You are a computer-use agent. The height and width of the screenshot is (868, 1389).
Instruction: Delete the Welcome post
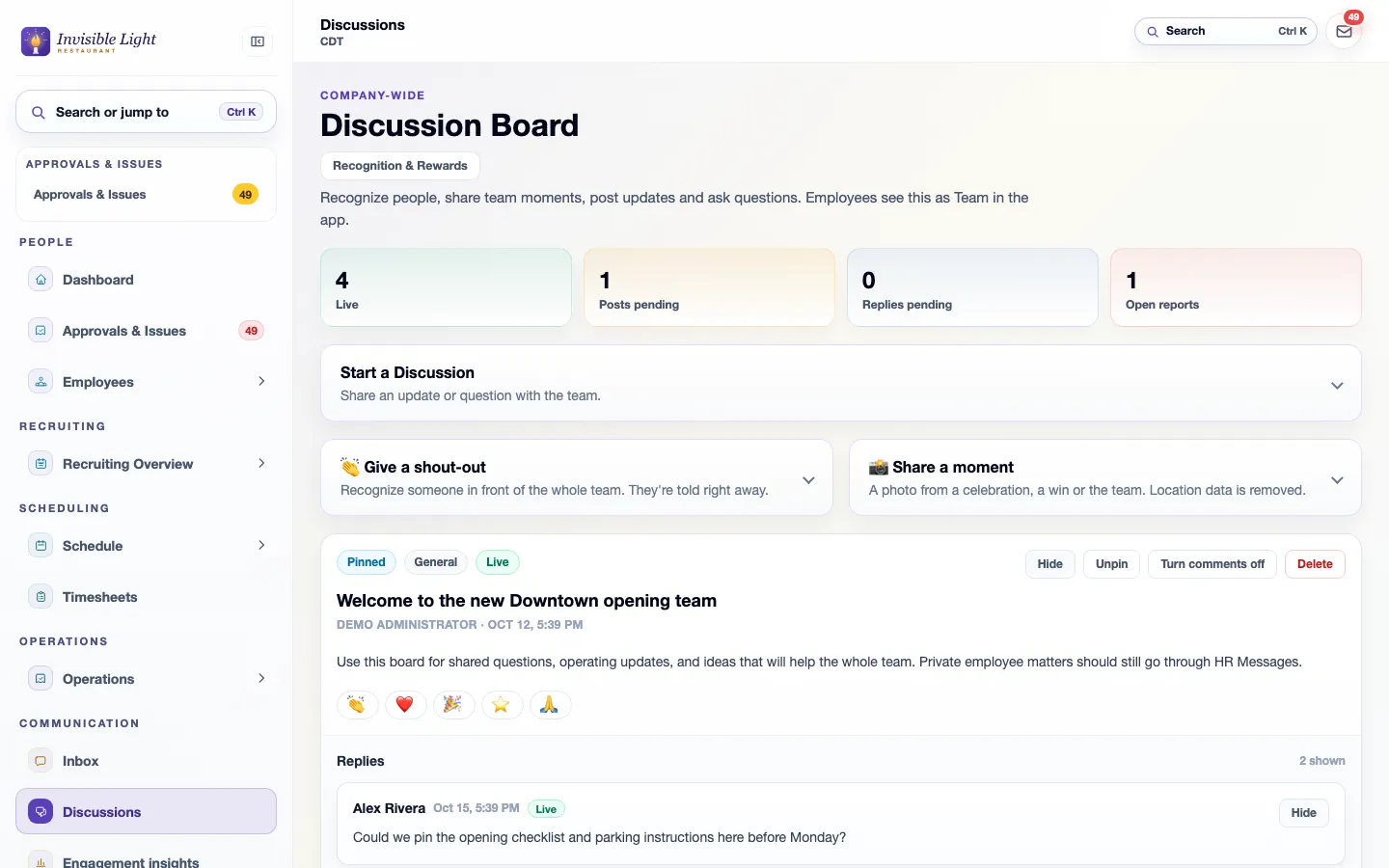[x=1315, y=564]
